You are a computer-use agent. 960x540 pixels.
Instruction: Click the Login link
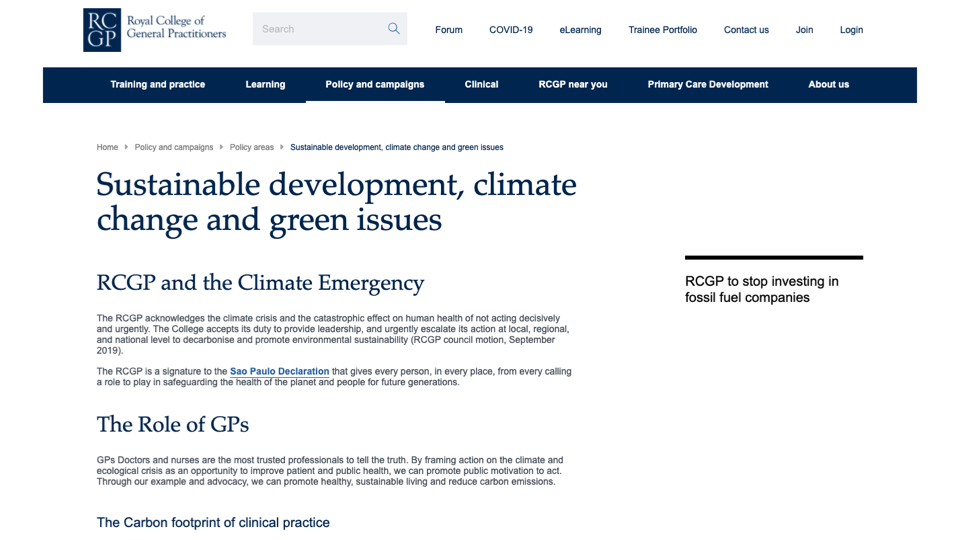(x=851, y=29)
